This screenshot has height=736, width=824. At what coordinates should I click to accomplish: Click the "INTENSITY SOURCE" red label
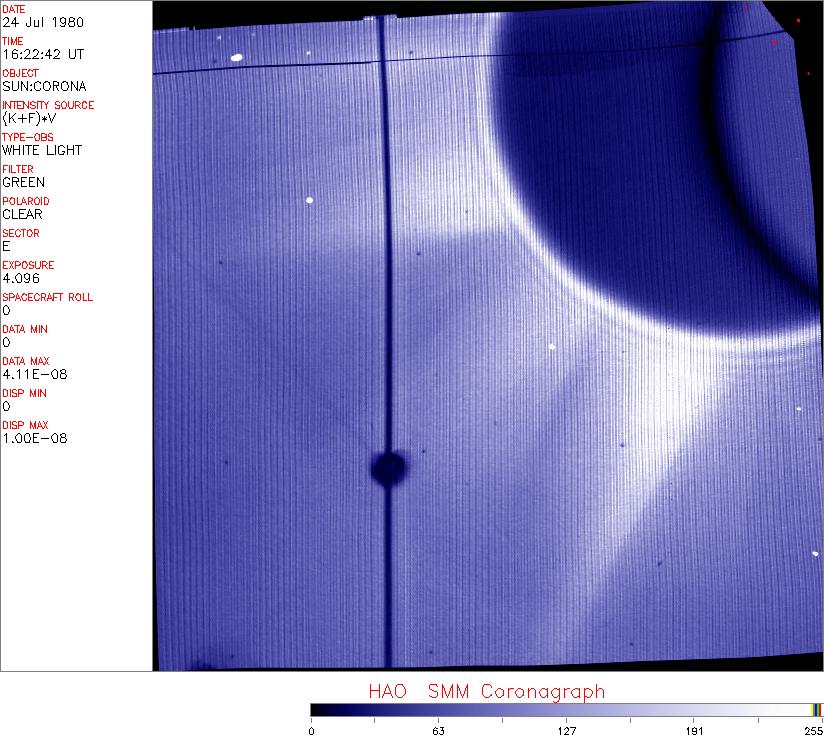pyautogui.click(x=48, y=105)
